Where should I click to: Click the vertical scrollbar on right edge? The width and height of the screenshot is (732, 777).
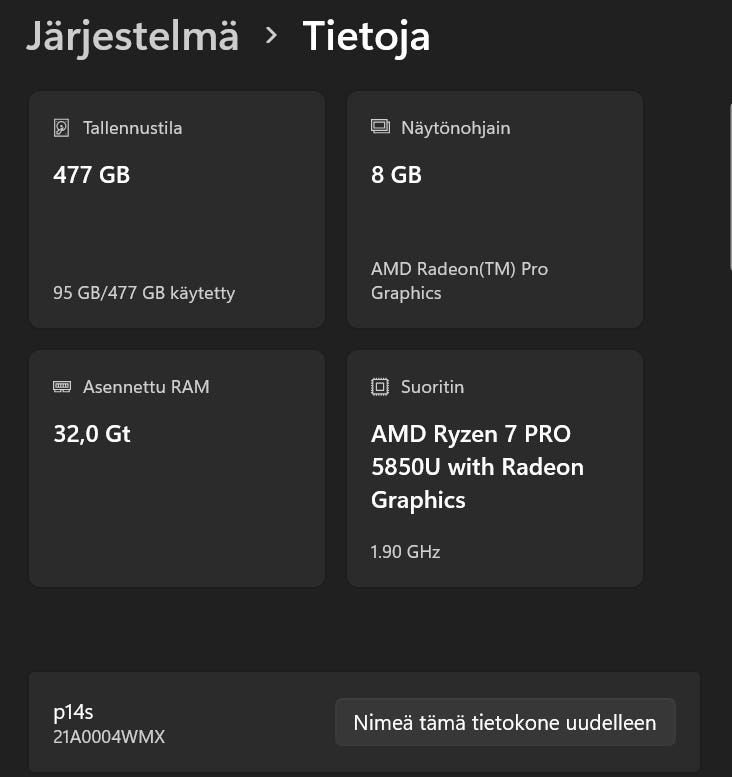tap(728, 200)
